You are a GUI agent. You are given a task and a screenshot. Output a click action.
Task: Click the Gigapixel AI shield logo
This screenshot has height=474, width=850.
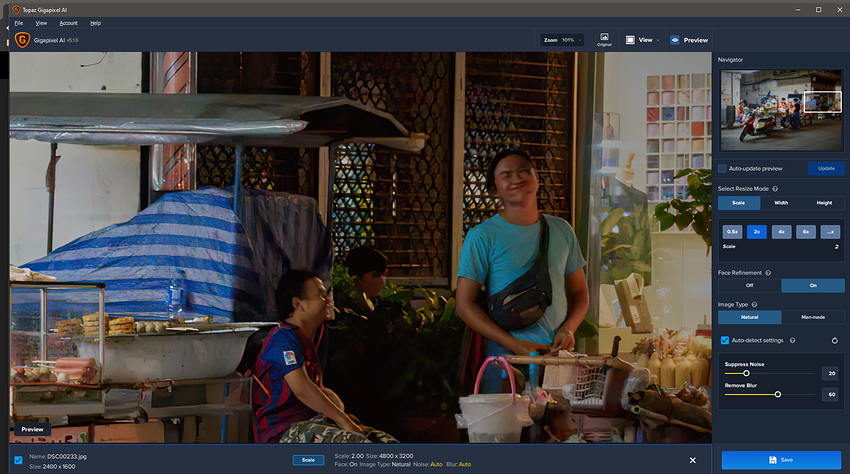tap(21, 40)
